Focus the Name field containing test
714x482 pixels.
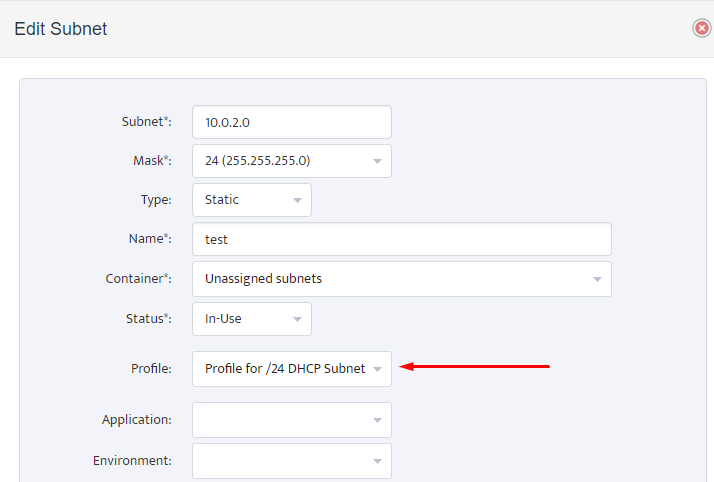coord(402,239)
